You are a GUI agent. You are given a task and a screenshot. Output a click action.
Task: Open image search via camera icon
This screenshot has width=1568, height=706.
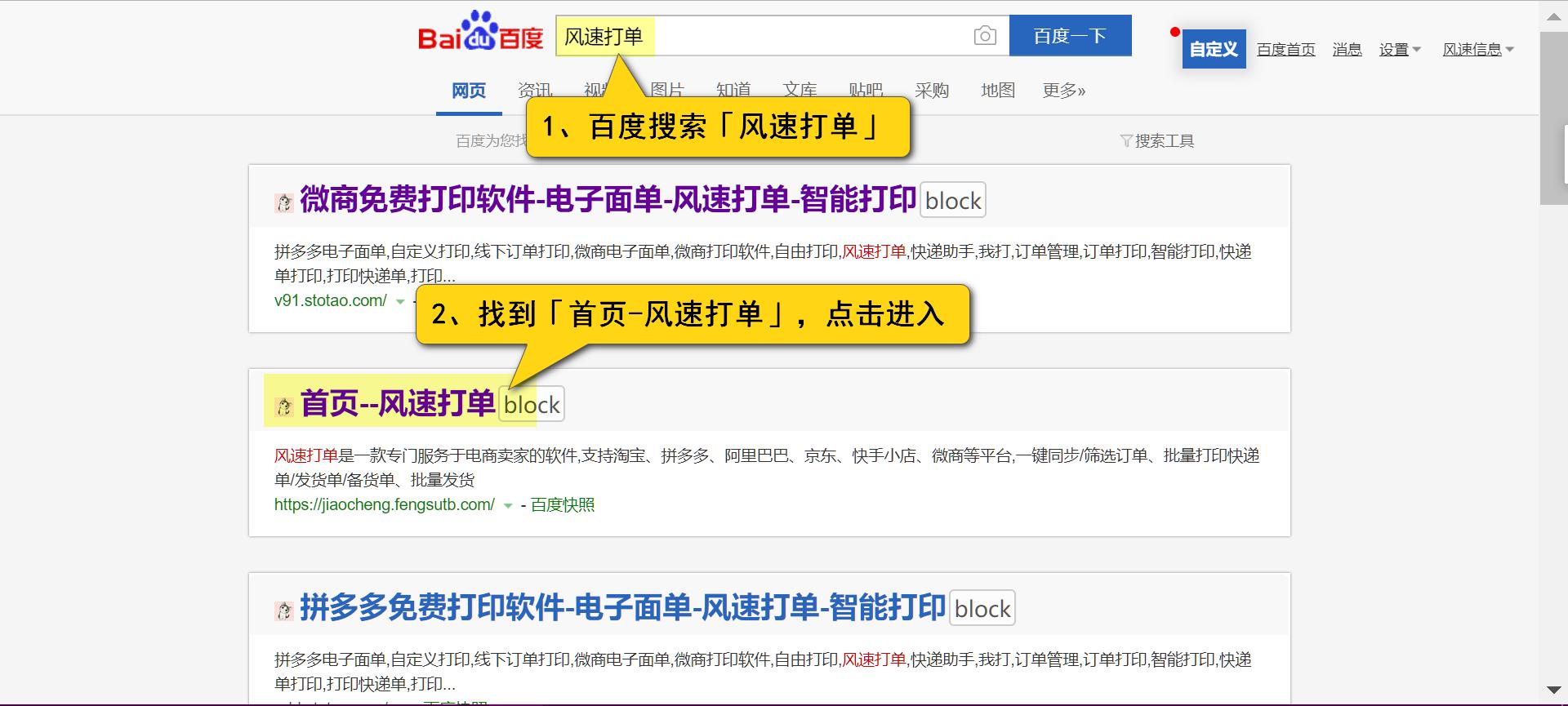(985, 36)
